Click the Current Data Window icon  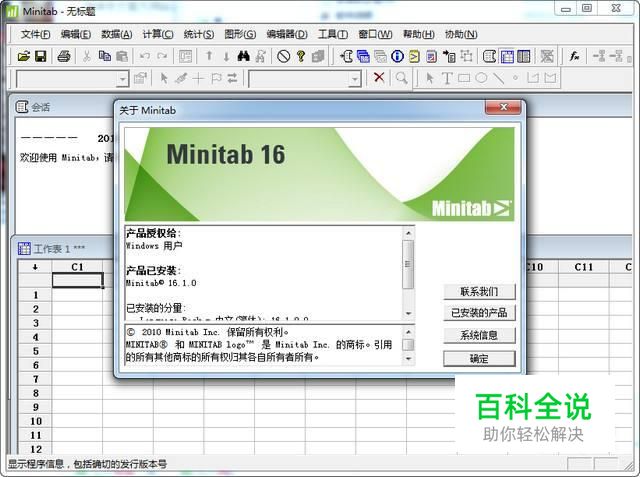pos(507,56)
